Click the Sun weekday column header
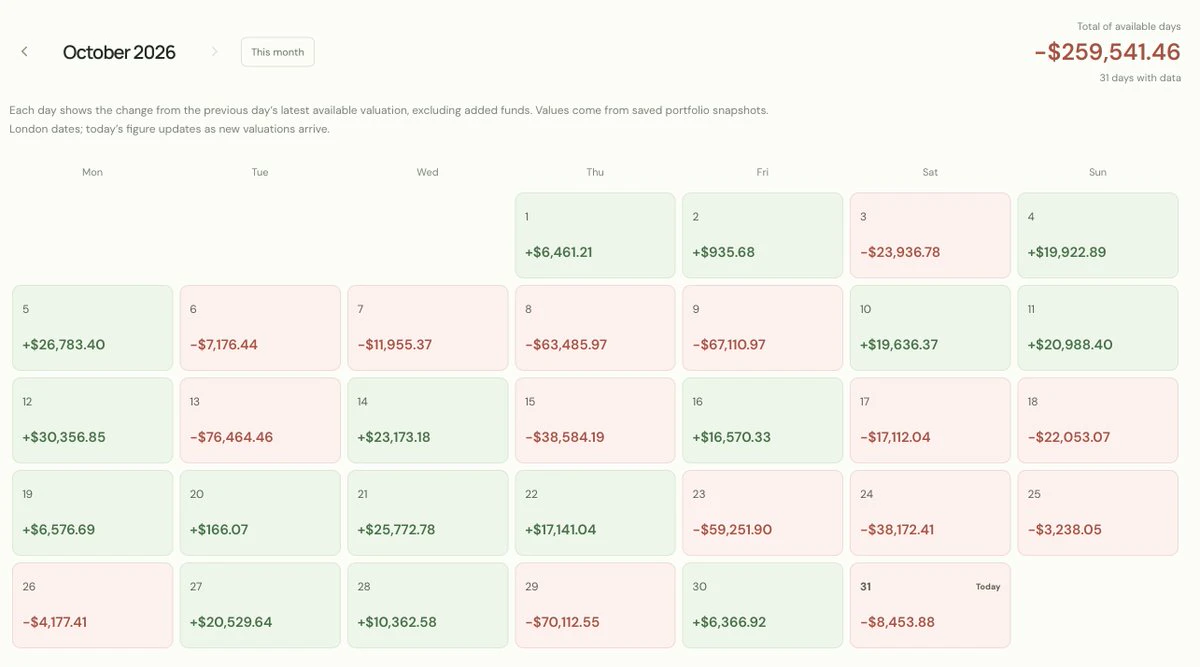The image size is (1200, 667). (1098, 172)
